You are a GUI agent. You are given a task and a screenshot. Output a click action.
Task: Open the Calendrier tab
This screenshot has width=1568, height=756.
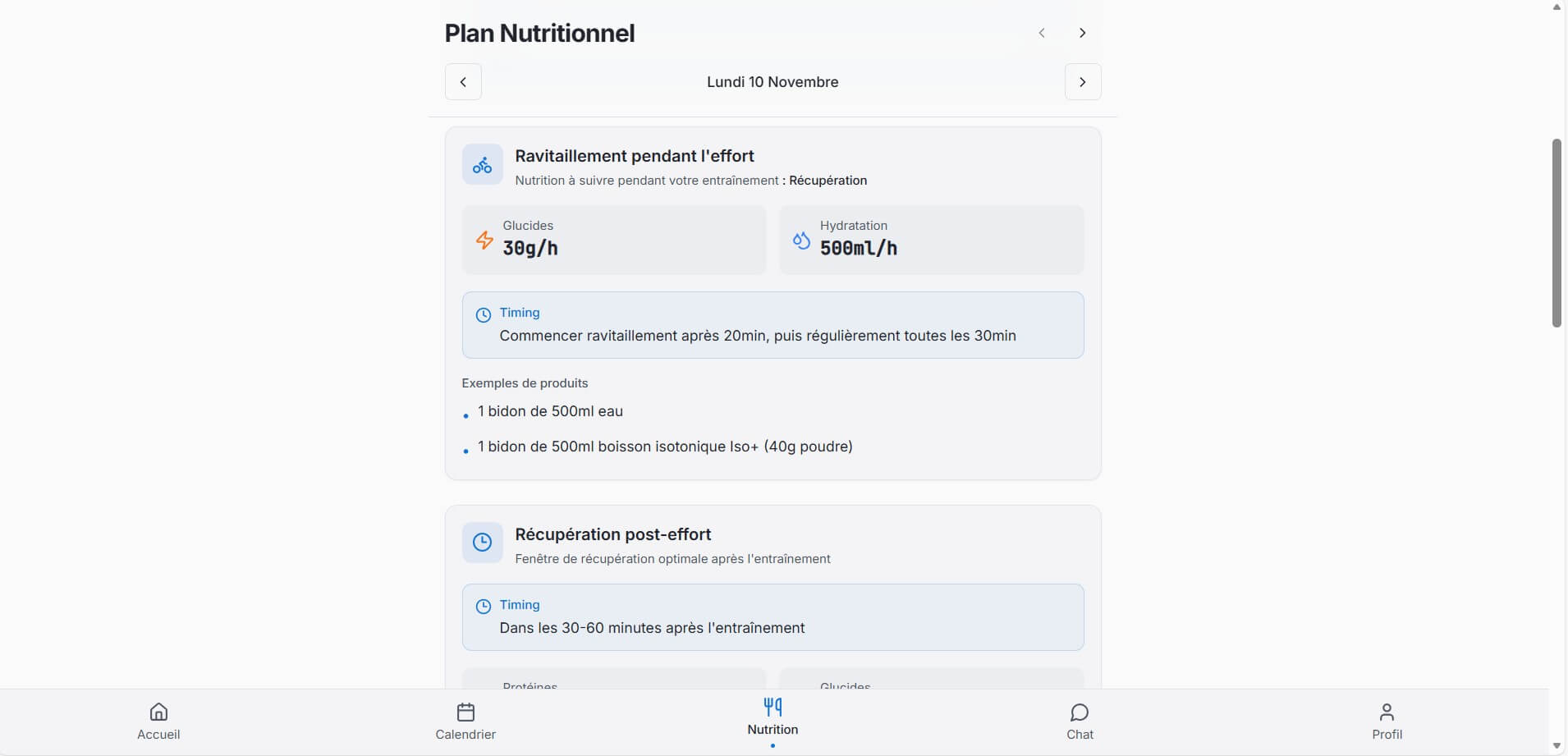[x=465, y=722]
